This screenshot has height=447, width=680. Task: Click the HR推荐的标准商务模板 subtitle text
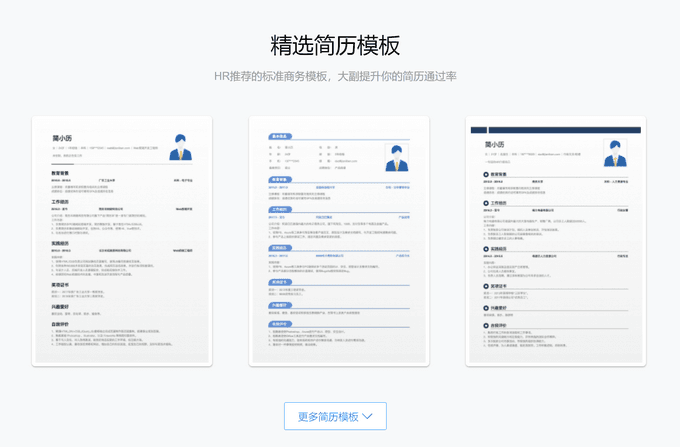click(335, 77)
